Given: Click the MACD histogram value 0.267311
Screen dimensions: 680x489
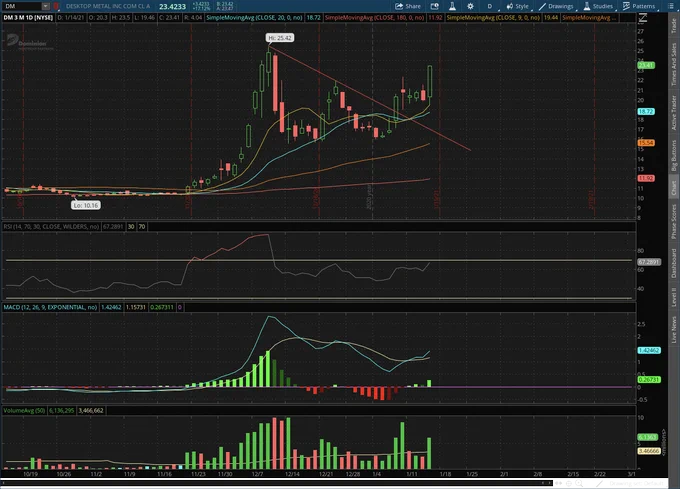Looking at the screenshot, I should 162,307.
